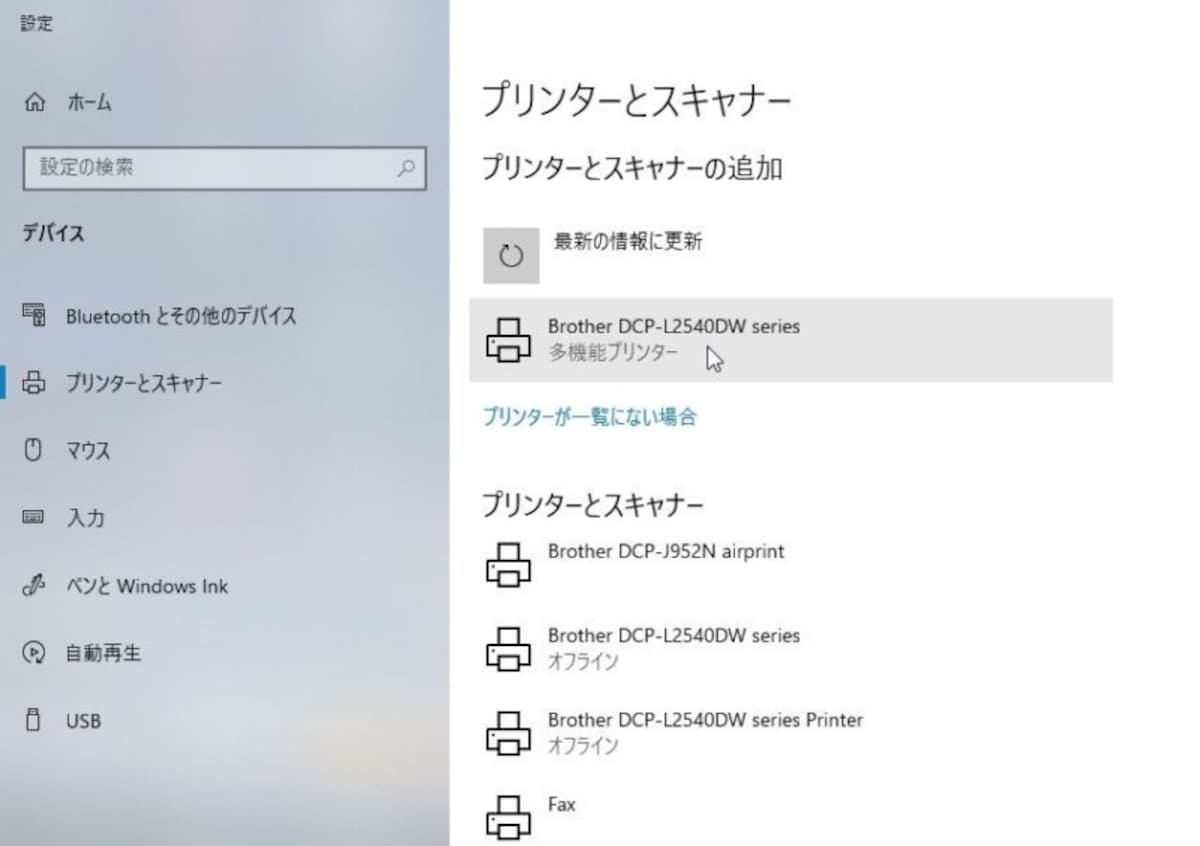Click the pen icon for Windows Ink
Image resolution: width=1200 pixels, height=846 pixels.
tap(34, 585)
